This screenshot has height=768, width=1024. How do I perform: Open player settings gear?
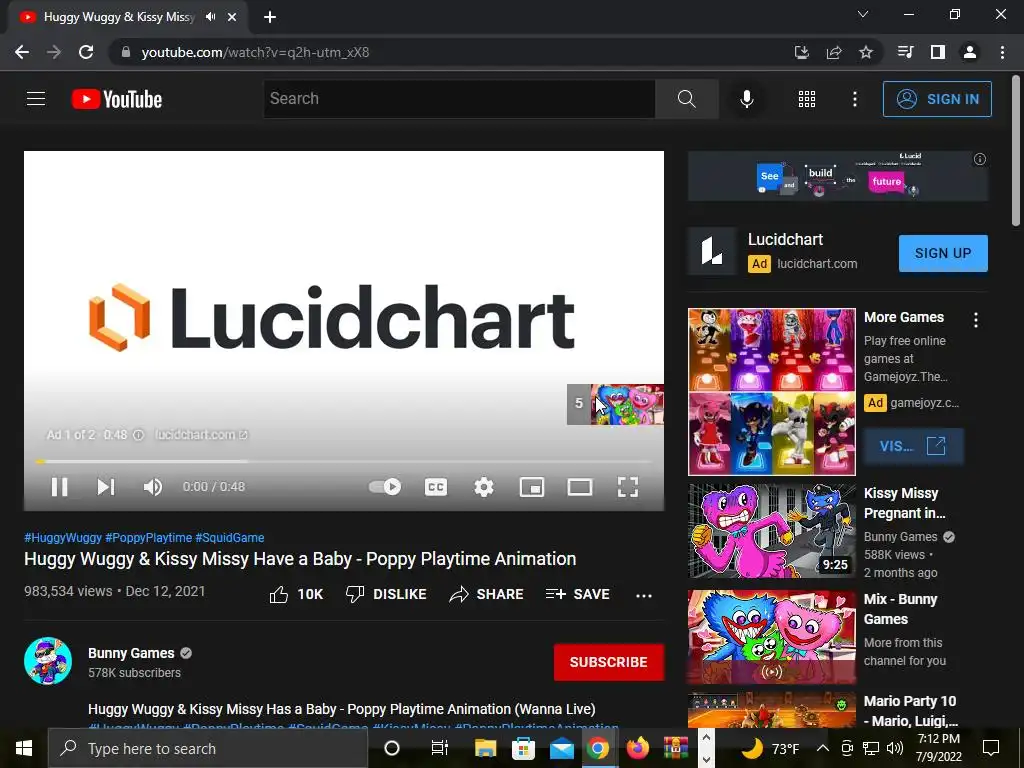tap(484, 487)
